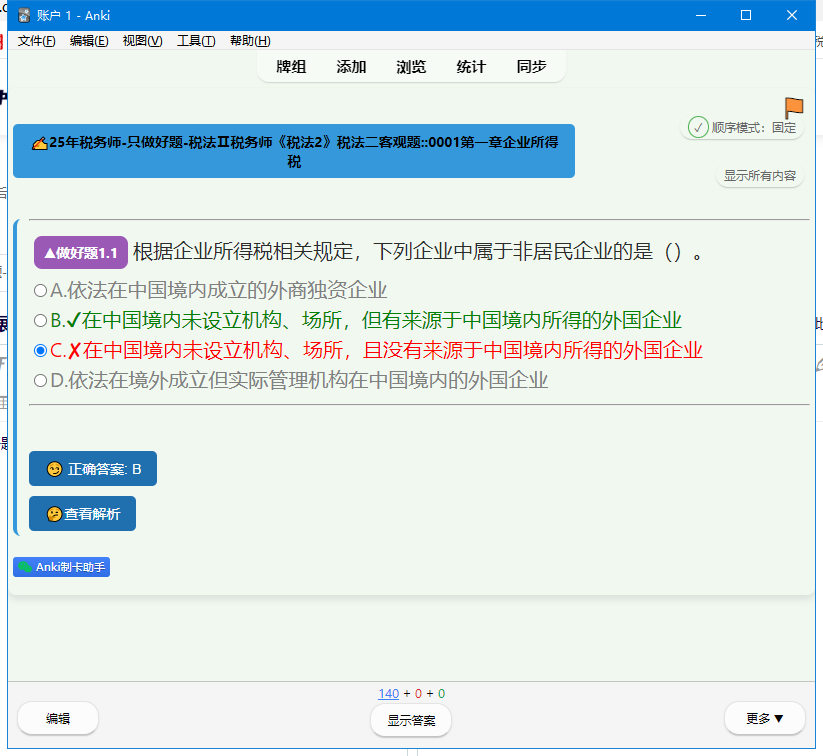Open the 统计 statistics
This screenshot has height=756, width=823.
(x=471, y=67)
